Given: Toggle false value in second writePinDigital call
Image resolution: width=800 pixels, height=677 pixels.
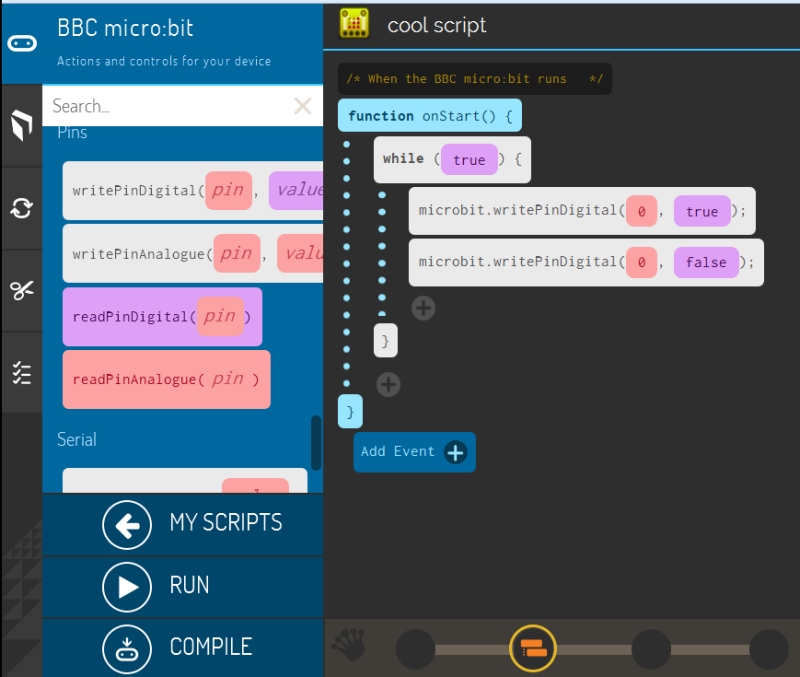Looking at the screenshot, I should point(706,262).
